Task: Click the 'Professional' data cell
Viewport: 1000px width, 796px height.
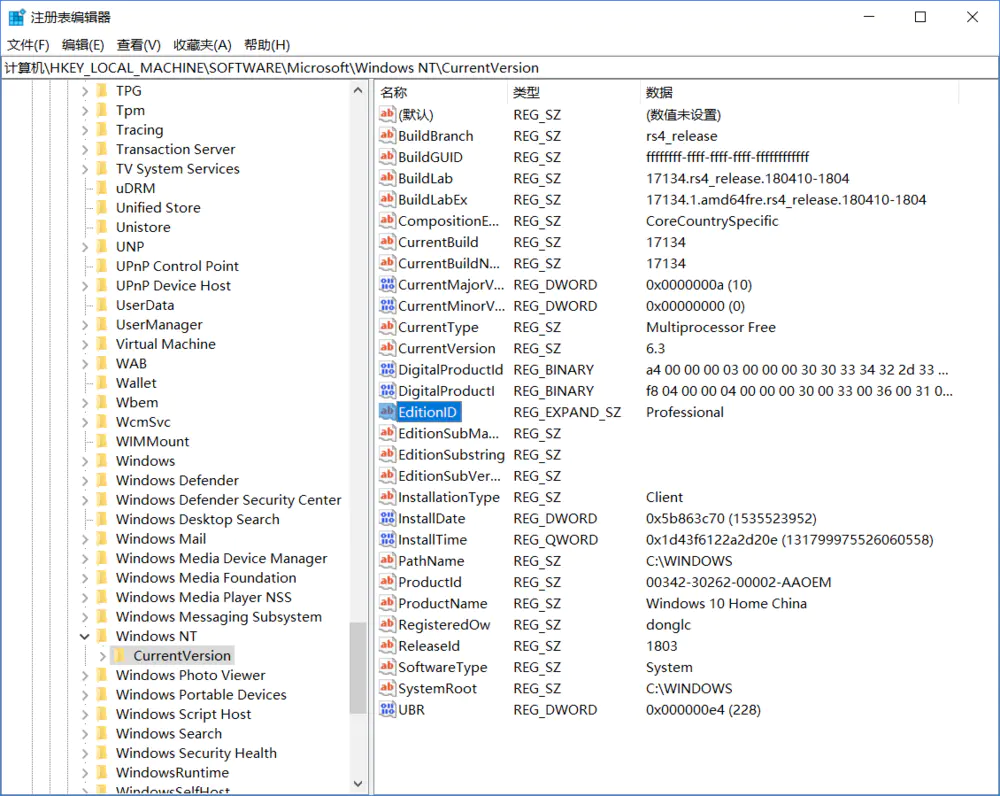Action: (x=684, y=412)
